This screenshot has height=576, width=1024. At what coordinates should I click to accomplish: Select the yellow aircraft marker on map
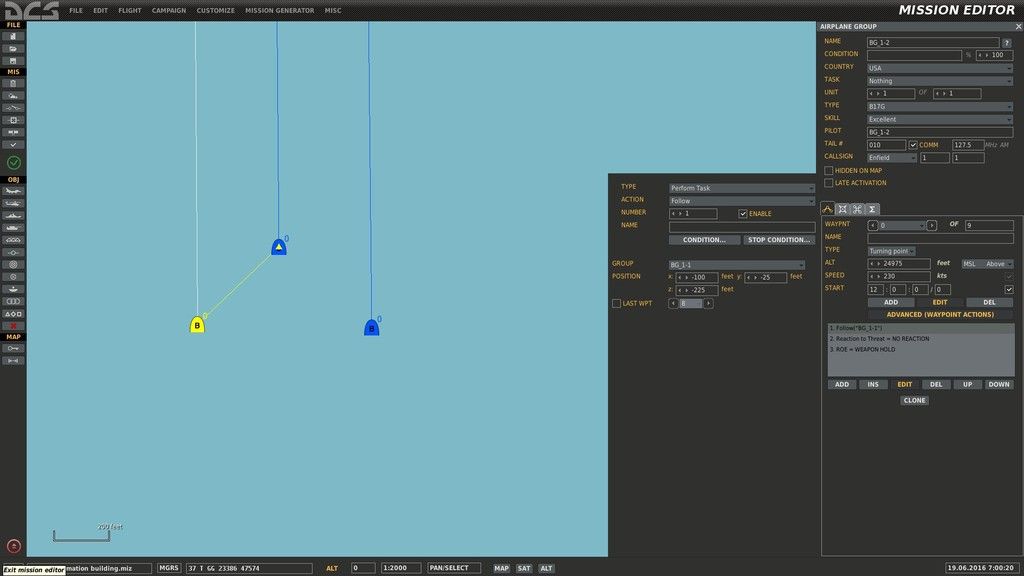pos(197,325)
